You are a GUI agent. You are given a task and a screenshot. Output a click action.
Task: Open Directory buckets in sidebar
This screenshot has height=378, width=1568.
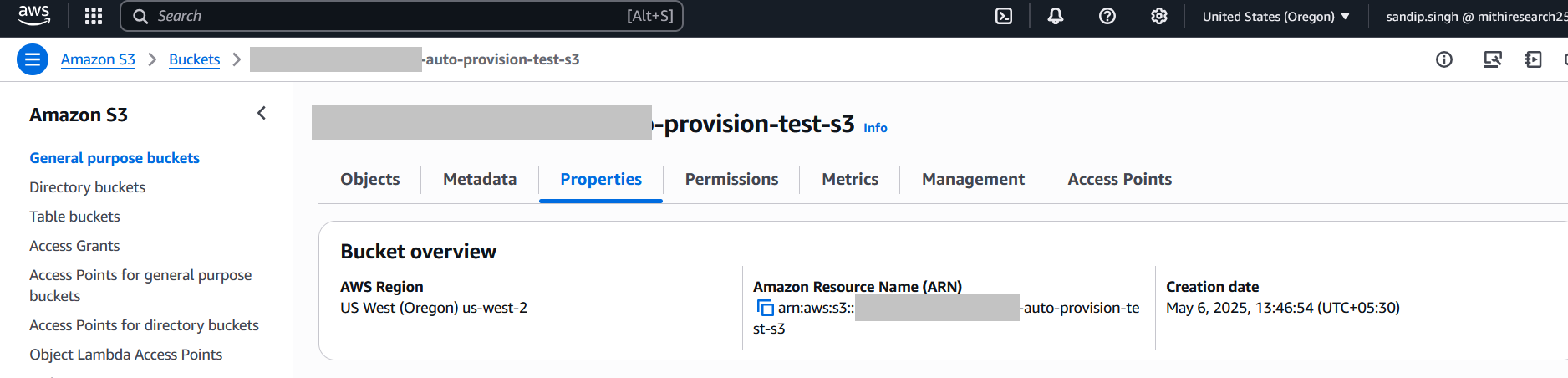(x=87, y=187)
